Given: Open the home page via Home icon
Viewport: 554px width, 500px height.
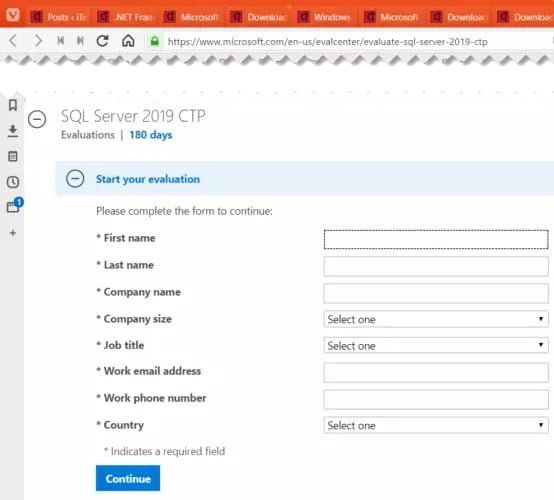Looking at the screenshot, I should point(128,41).
